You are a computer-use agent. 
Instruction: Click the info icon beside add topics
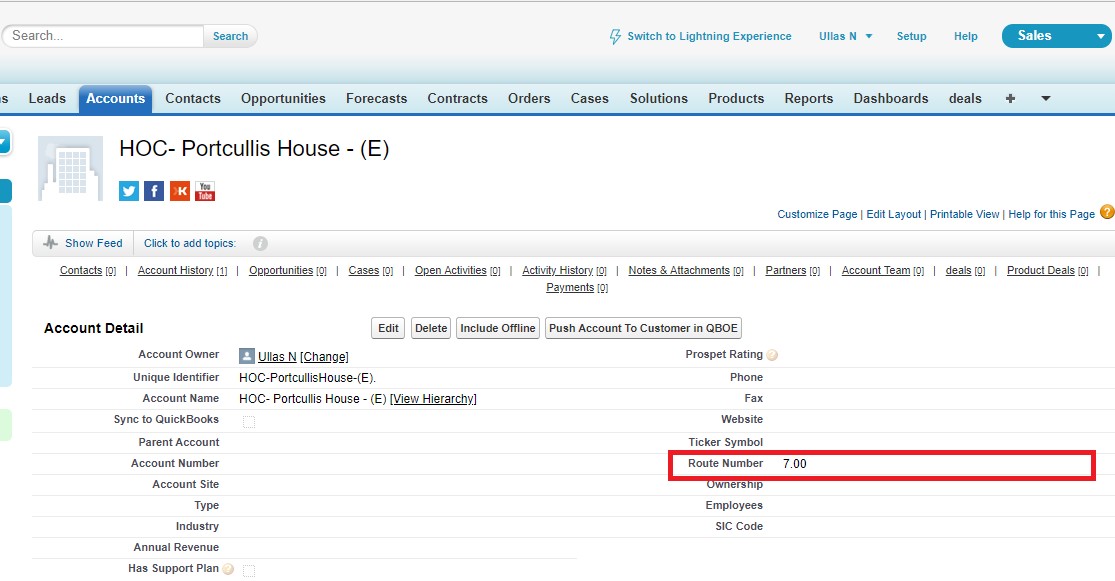tap(260, 243)
